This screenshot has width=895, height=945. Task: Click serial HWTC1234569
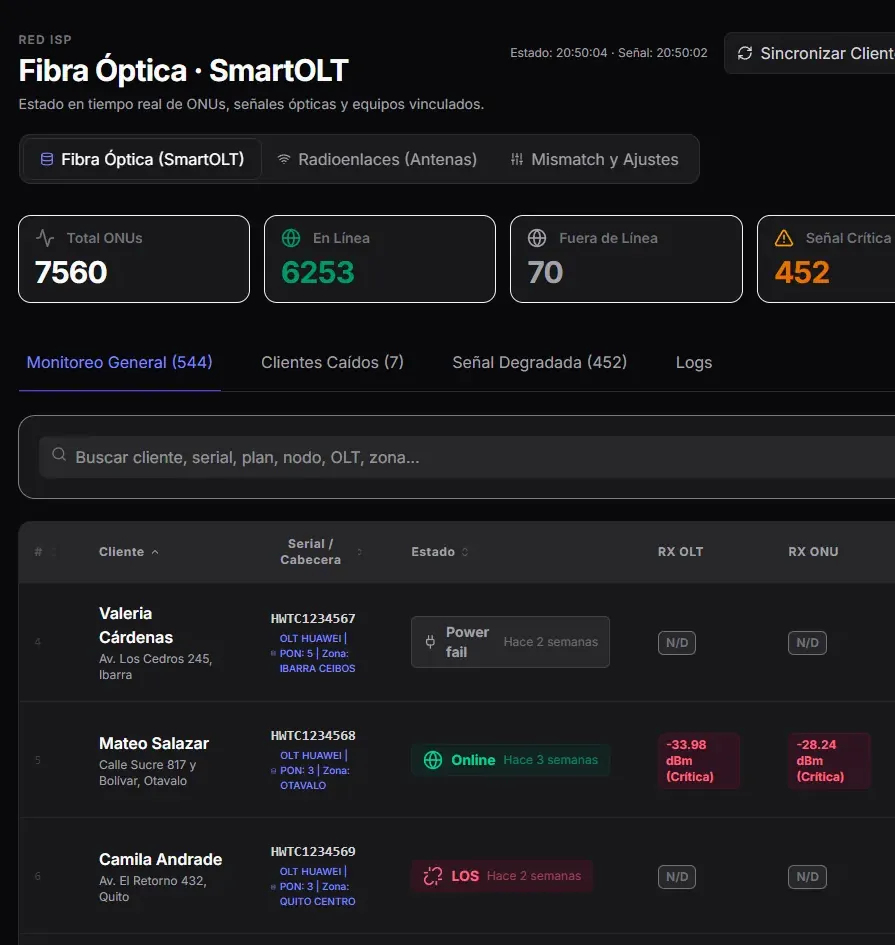313,851
